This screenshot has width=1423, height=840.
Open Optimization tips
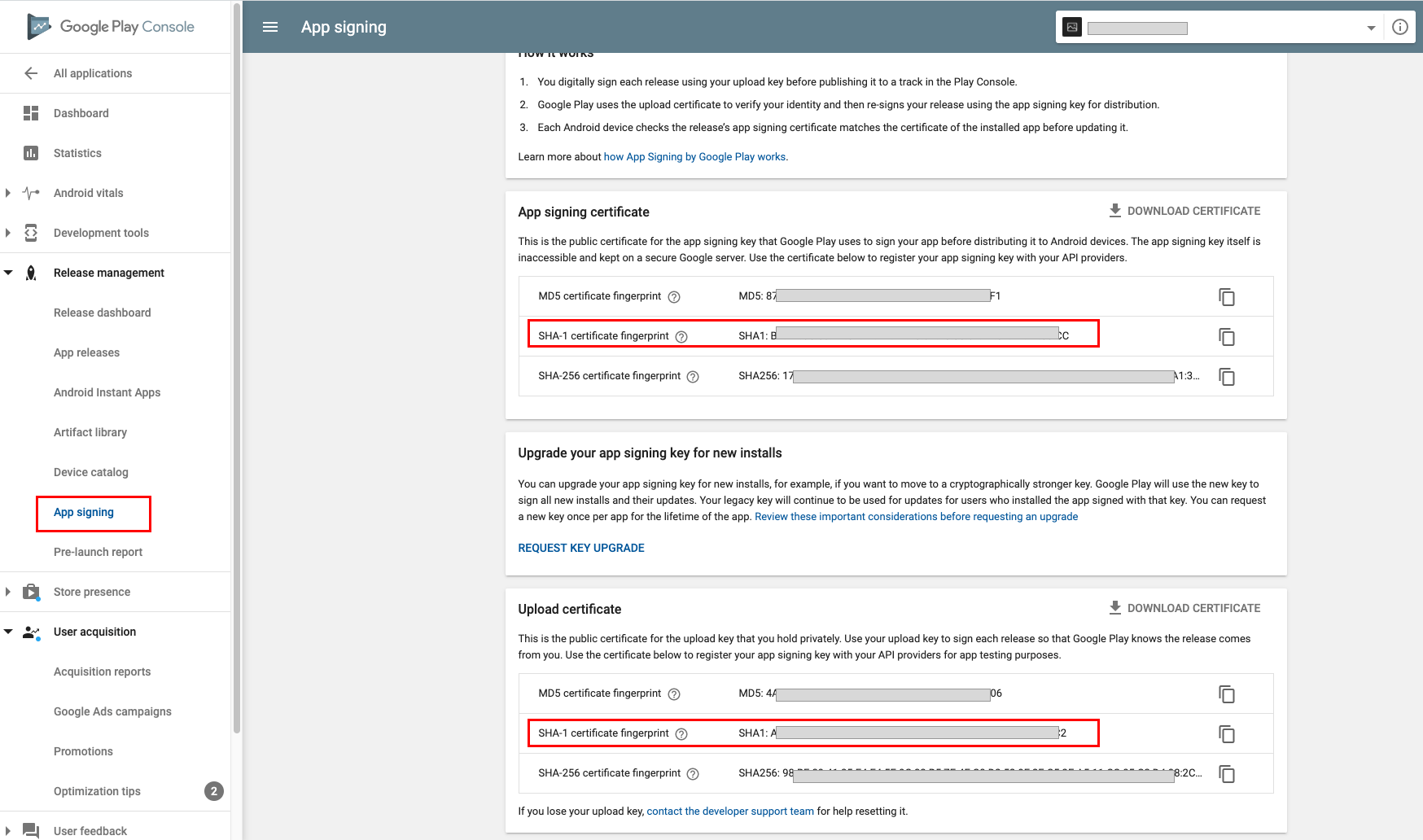pos(97,791)
